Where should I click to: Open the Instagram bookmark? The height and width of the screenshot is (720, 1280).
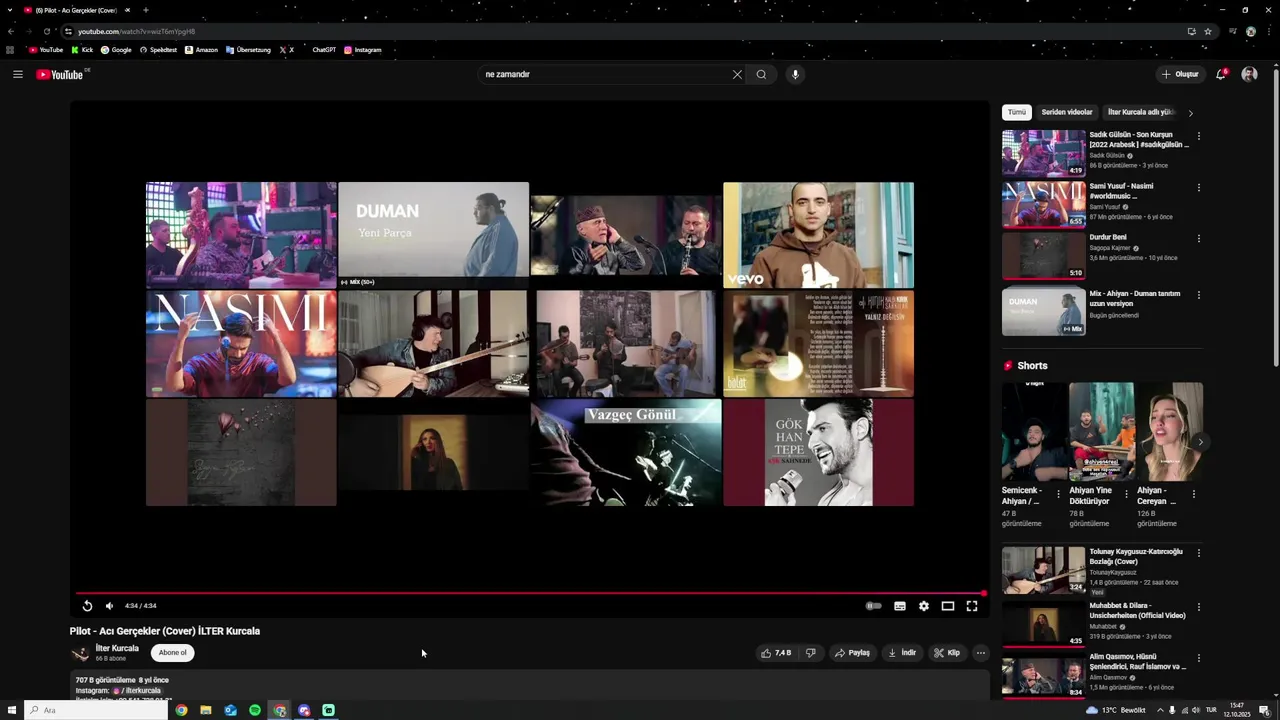coord(363,50)
